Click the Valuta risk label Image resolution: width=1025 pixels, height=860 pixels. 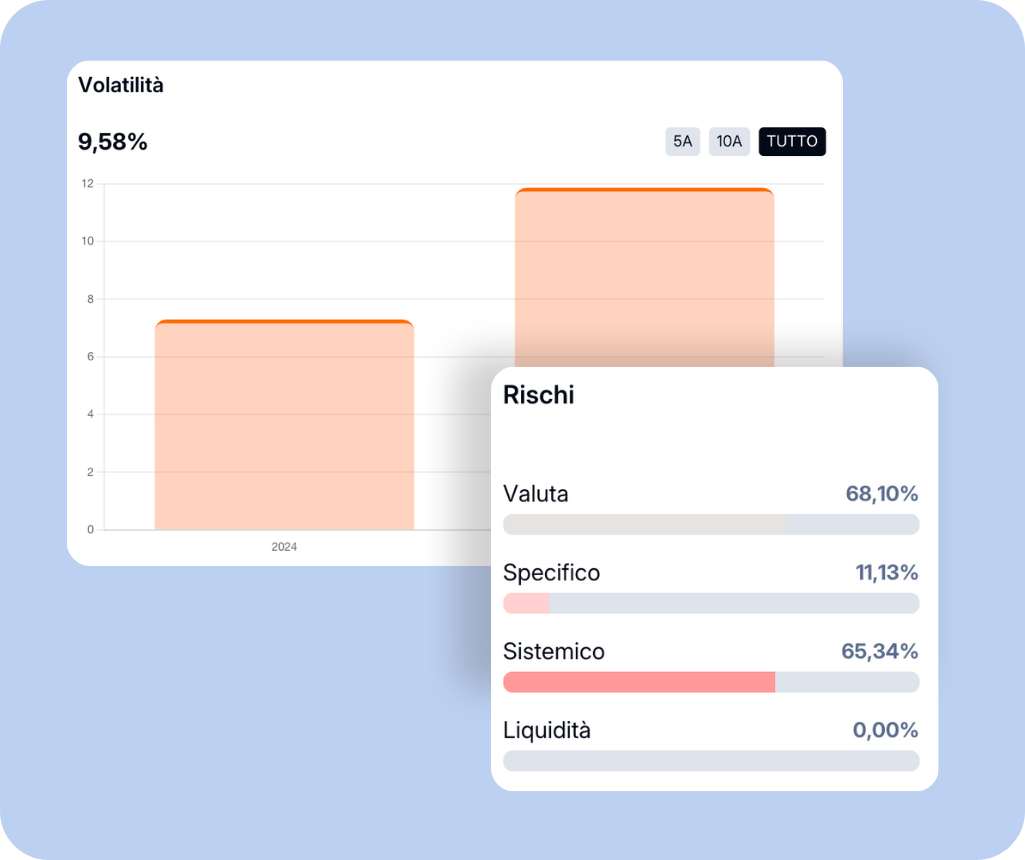pyautogui.click(x=536, y=494)
